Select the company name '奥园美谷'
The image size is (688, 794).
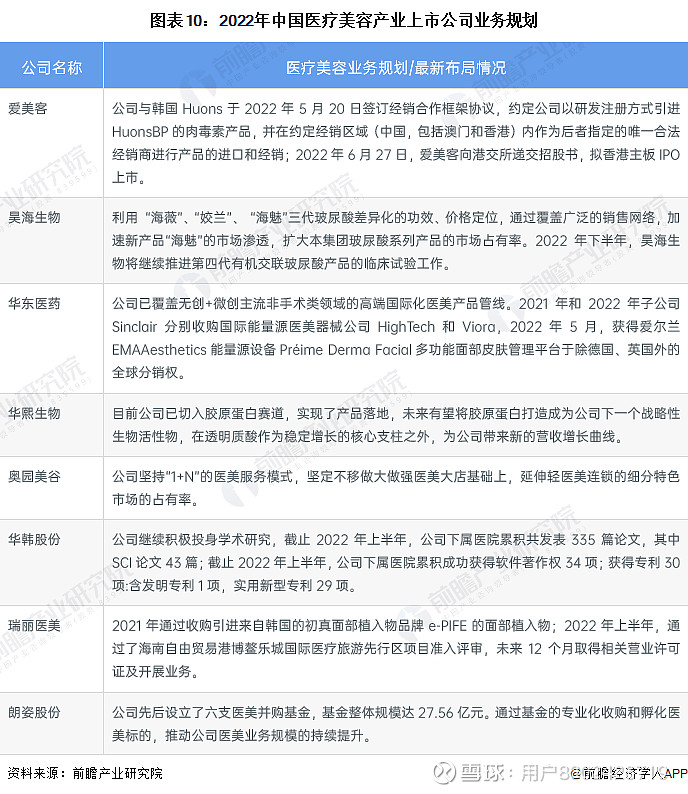34,476
